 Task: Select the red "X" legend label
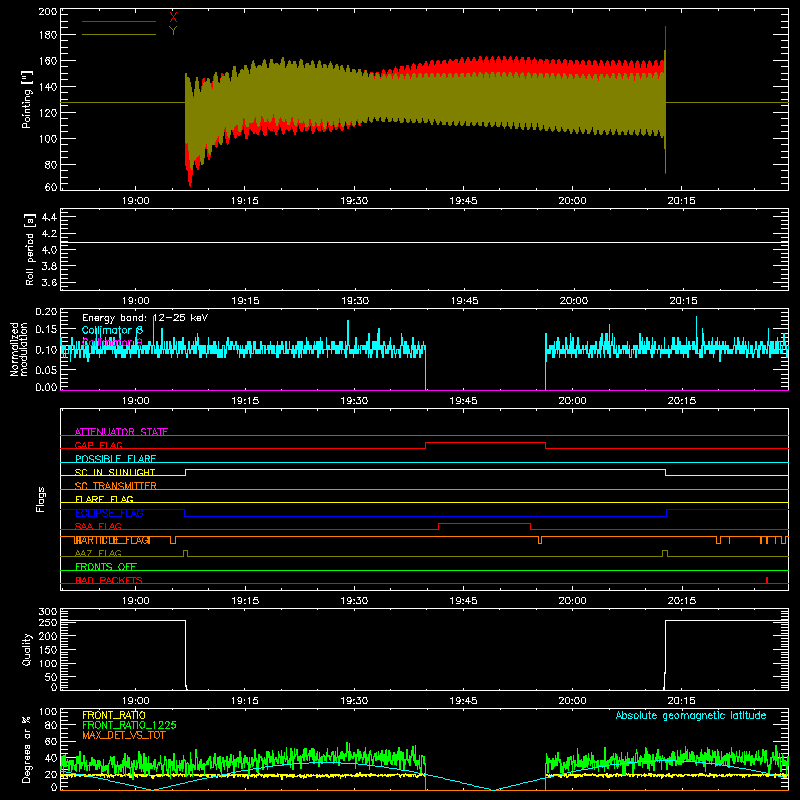173,18
